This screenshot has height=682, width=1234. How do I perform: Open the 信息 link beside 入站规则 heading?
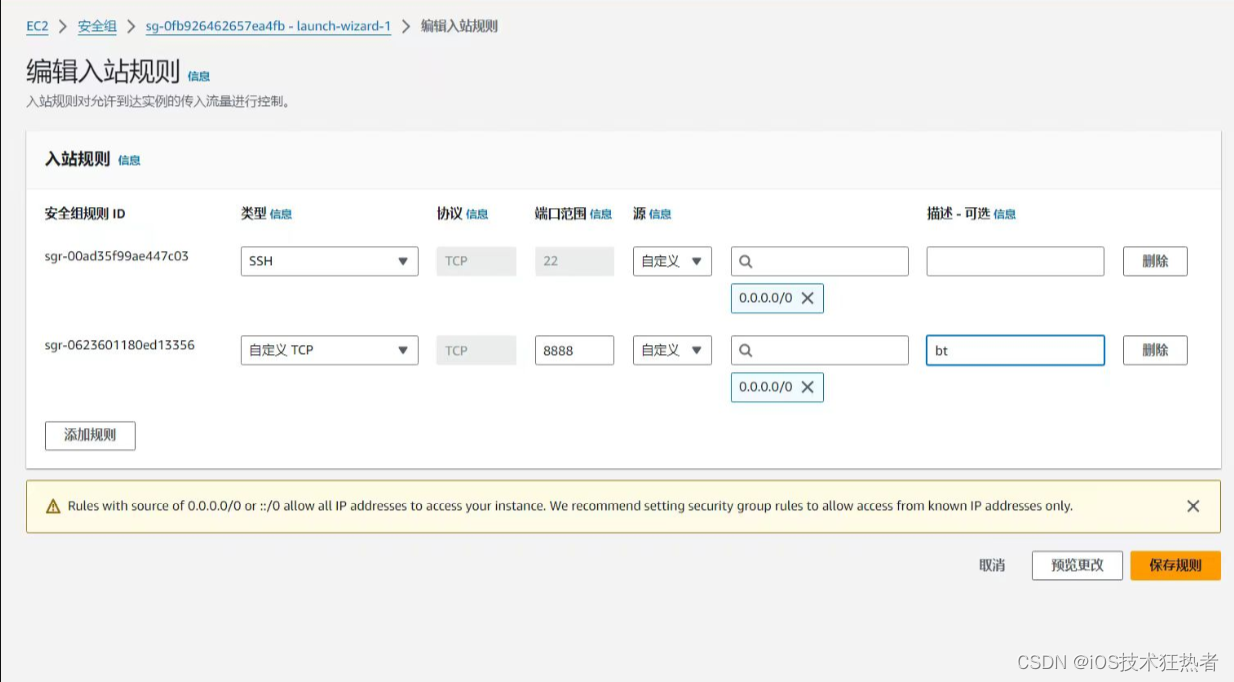tap(129, 160)
